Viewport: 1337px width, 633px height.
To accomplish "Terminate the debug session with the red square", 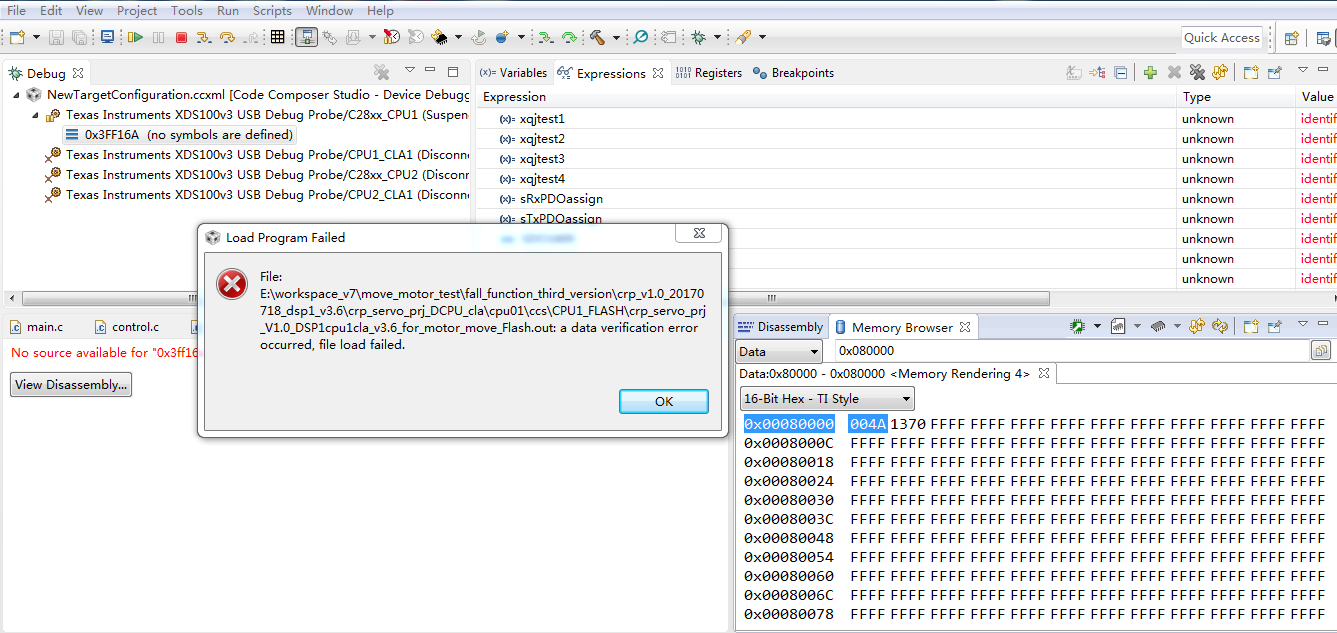I will pyautogui.click(x=182, y=37).
